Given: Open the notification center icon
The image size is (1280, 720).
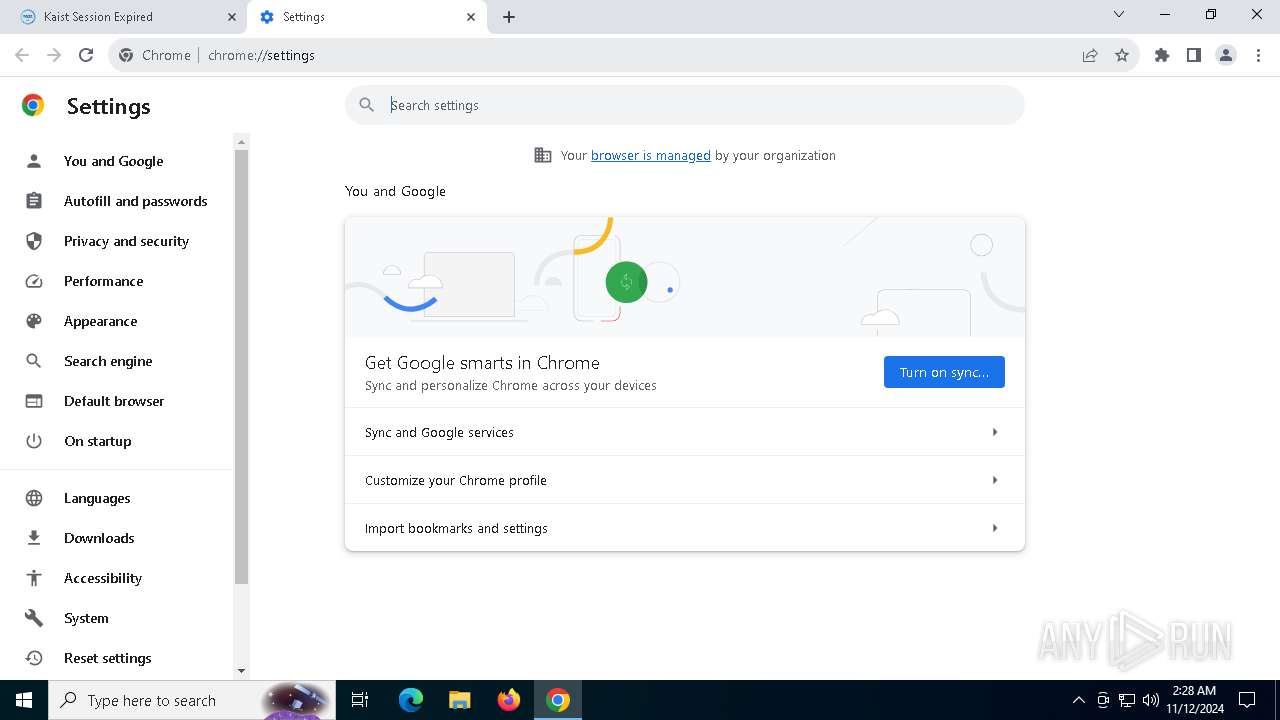Looking at the screenshot, I should [x=1247, y=700].
